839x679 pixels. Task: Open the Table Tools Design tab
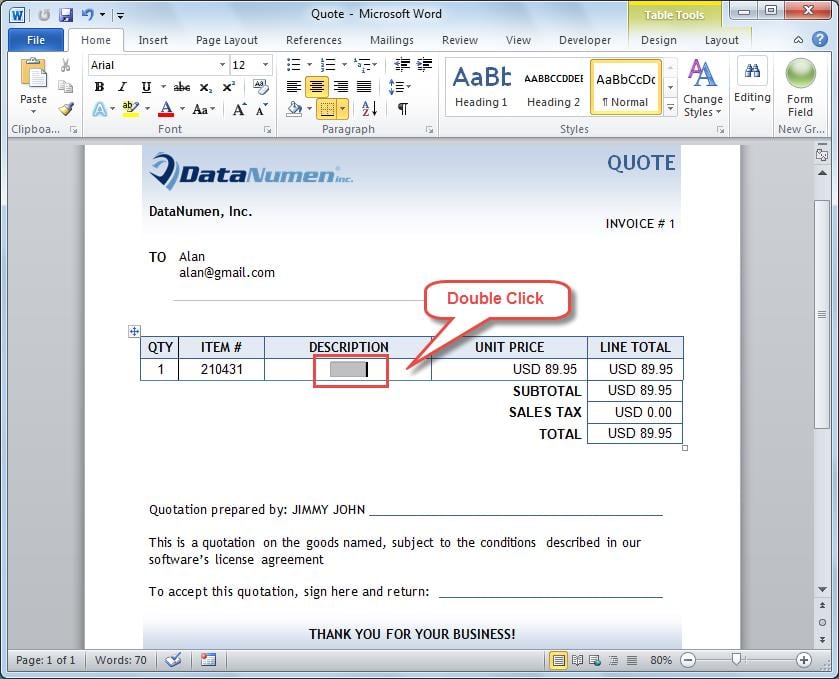(x=659, y=40)
